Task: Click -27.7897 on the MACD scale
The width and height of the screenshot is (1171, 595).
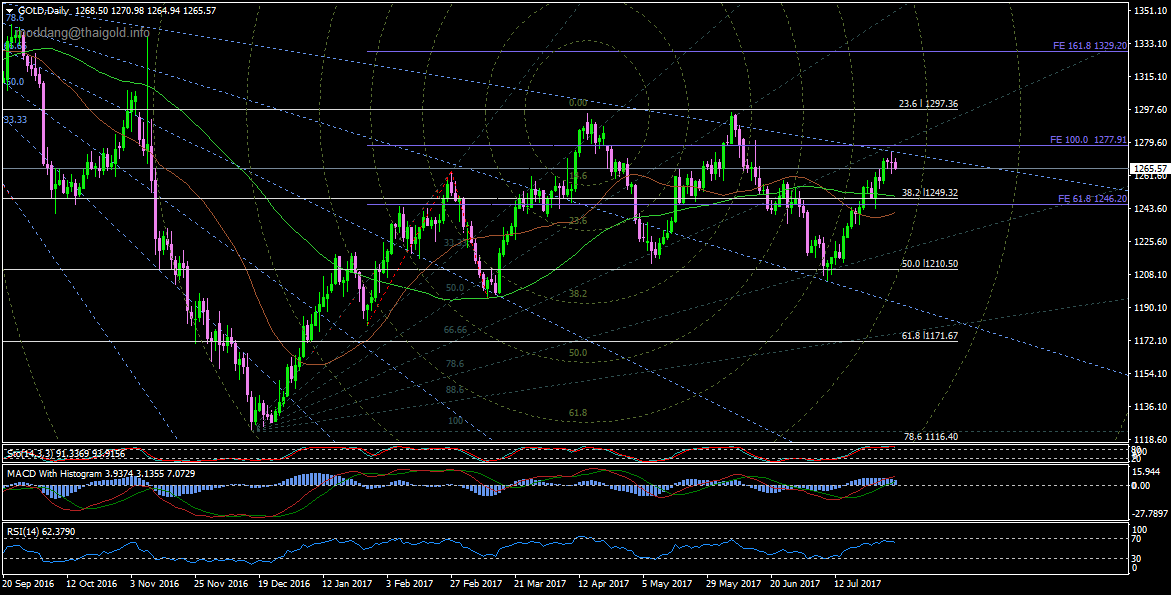Action: click(1150, 514)
